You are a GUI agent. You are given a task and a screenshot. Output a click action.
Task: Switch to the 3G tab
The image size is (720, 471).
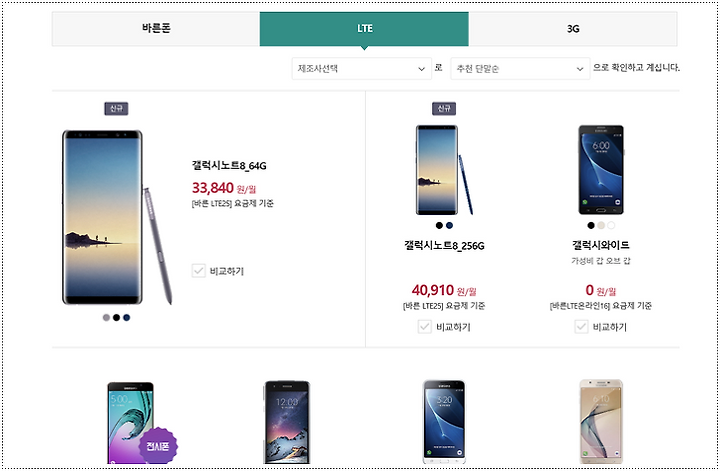(x=573, y=29)
